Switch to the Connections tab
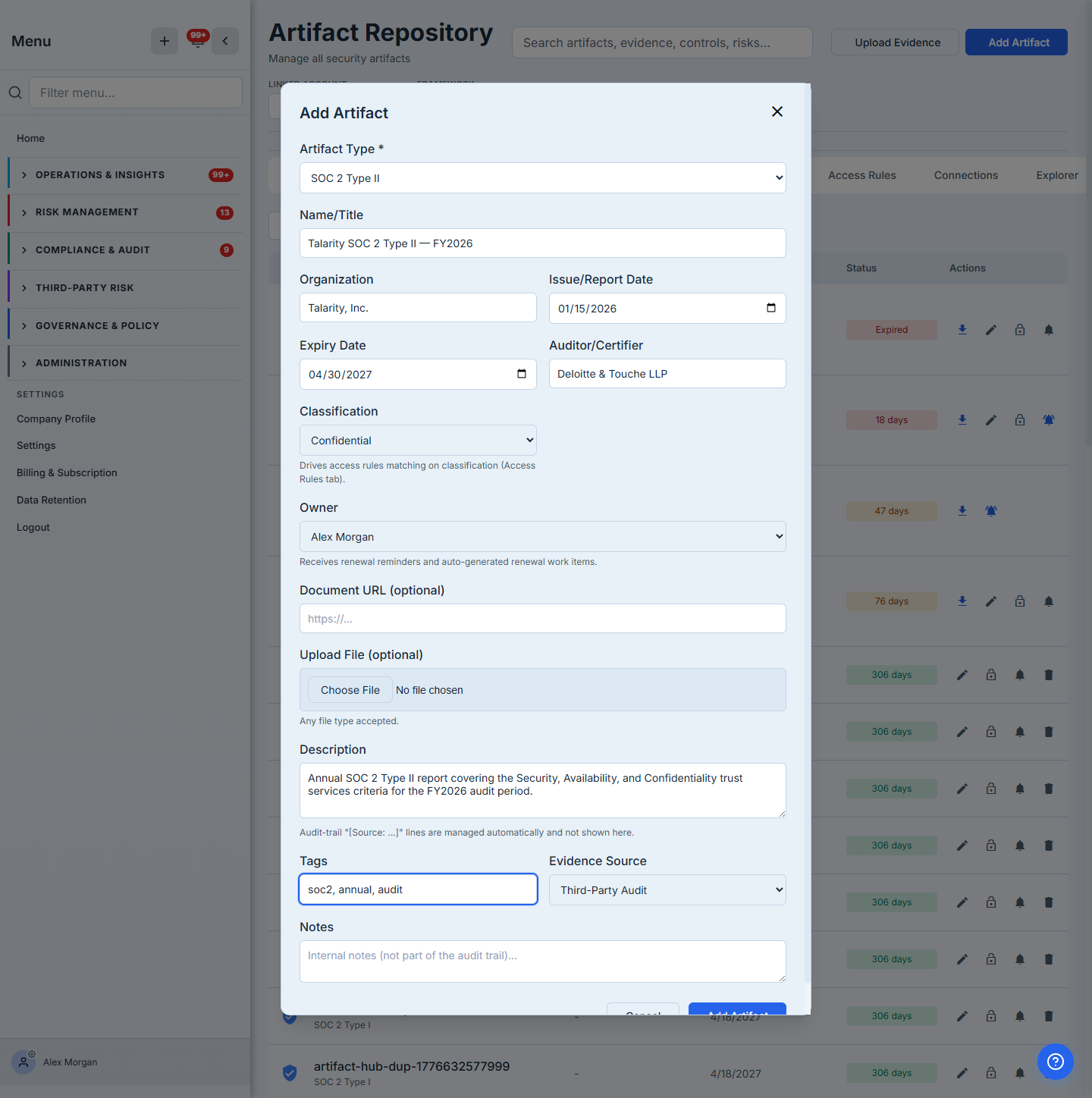 point(966,175)
